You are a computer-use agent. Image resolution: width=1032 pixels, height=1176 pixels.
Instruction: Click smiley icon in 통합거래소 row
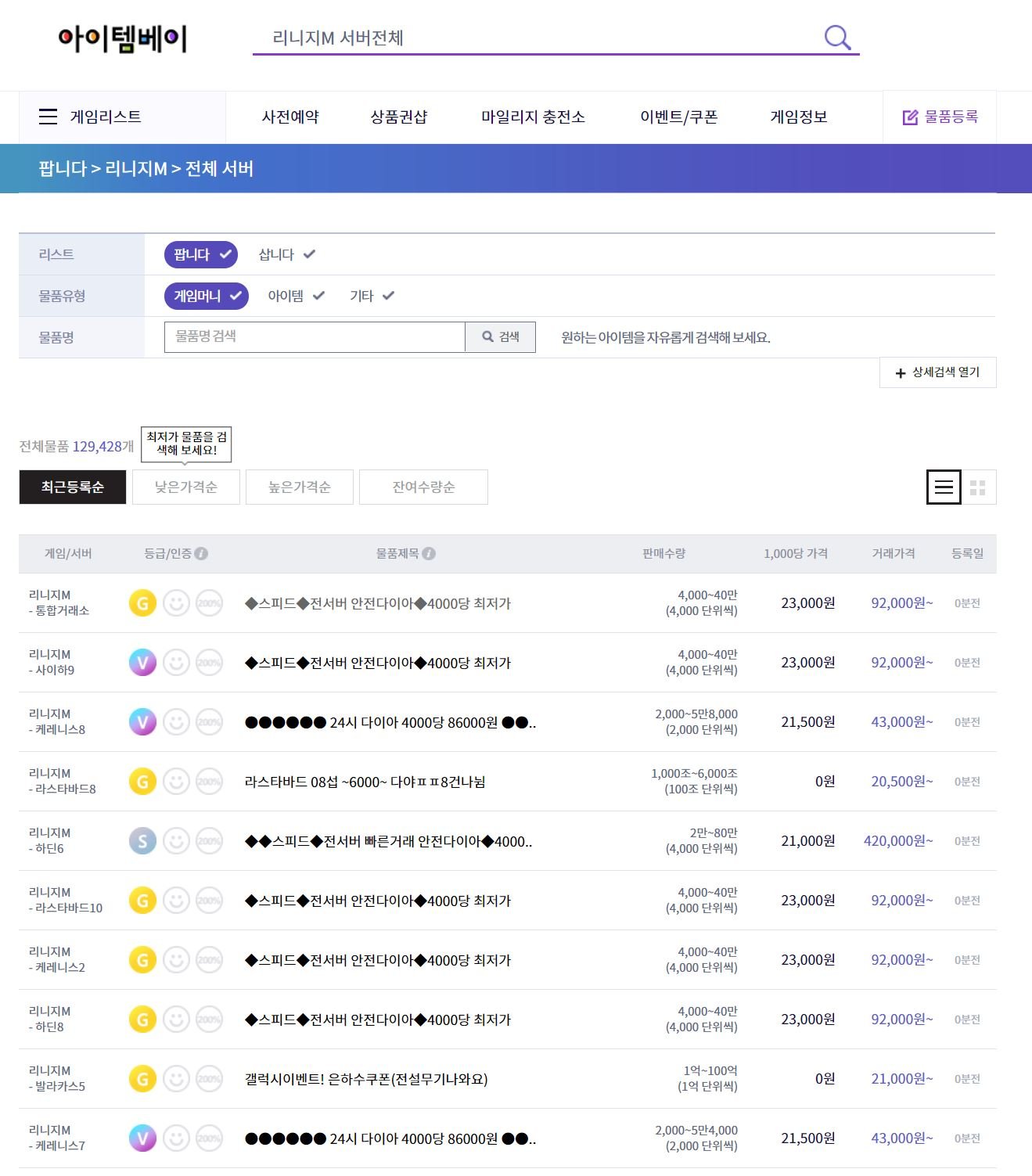pyautogui.click(x=176, y=603)
